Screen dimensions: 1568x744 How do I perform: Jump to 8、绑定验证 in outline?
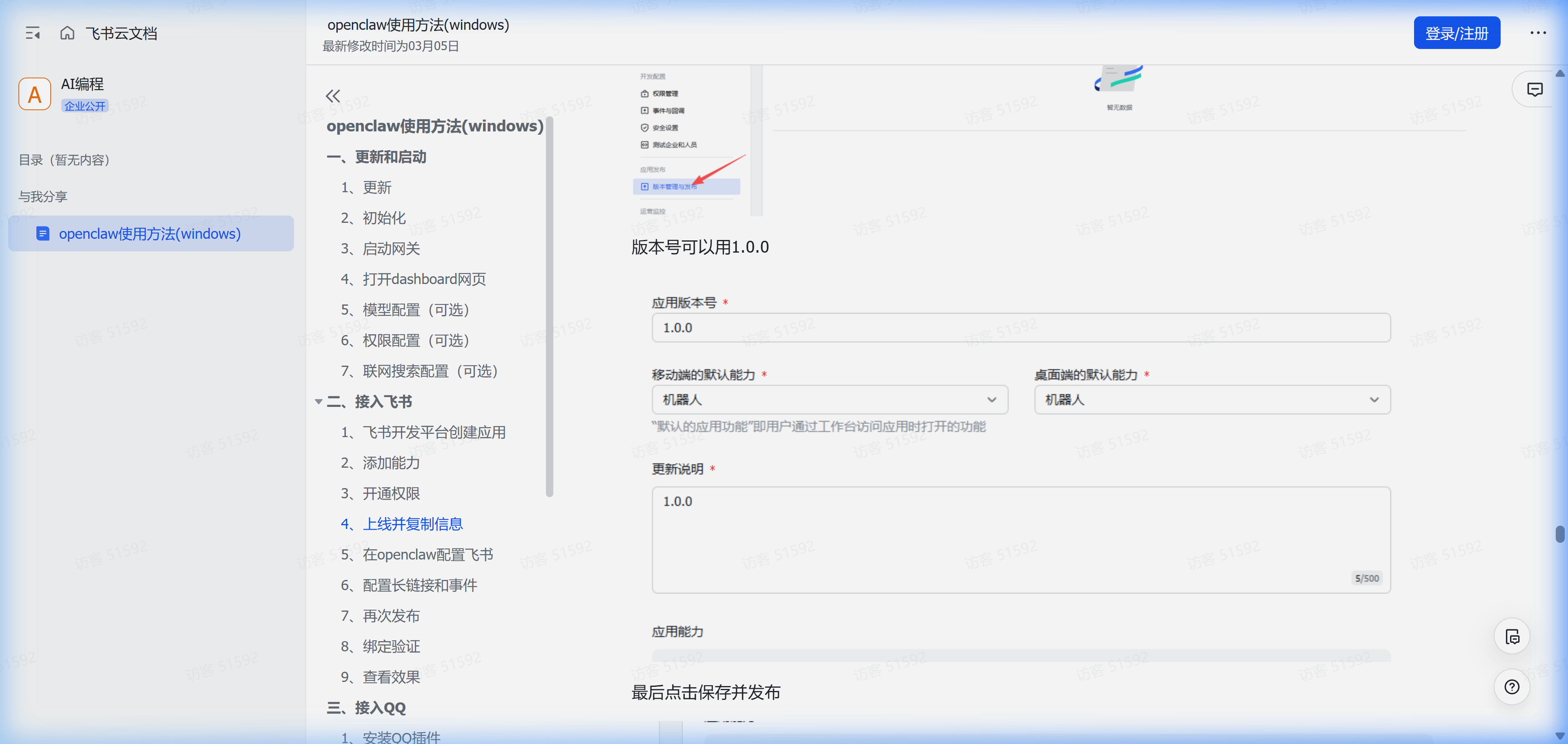pyautogui.click(x=381, y=647)
